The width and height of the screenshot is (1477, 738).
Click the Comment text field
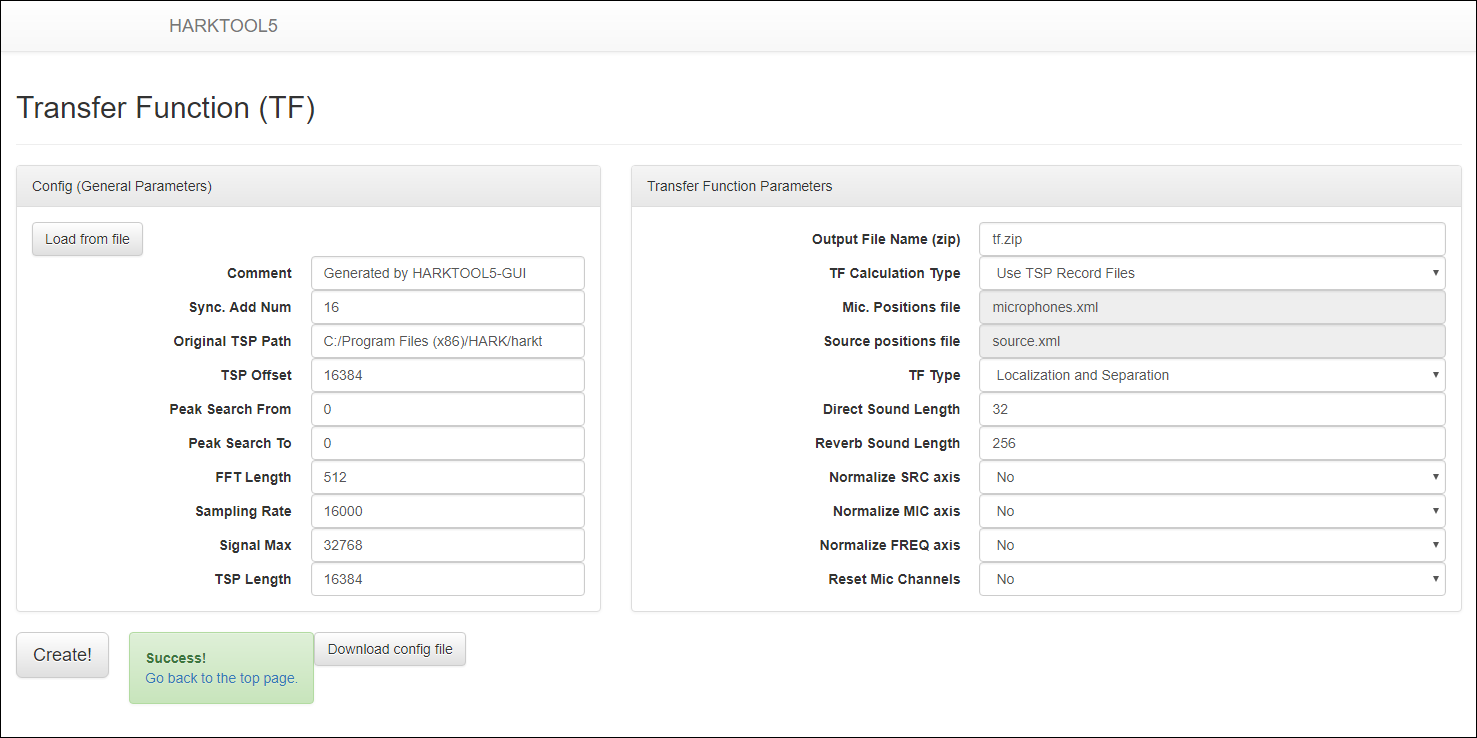coord(447,273)
